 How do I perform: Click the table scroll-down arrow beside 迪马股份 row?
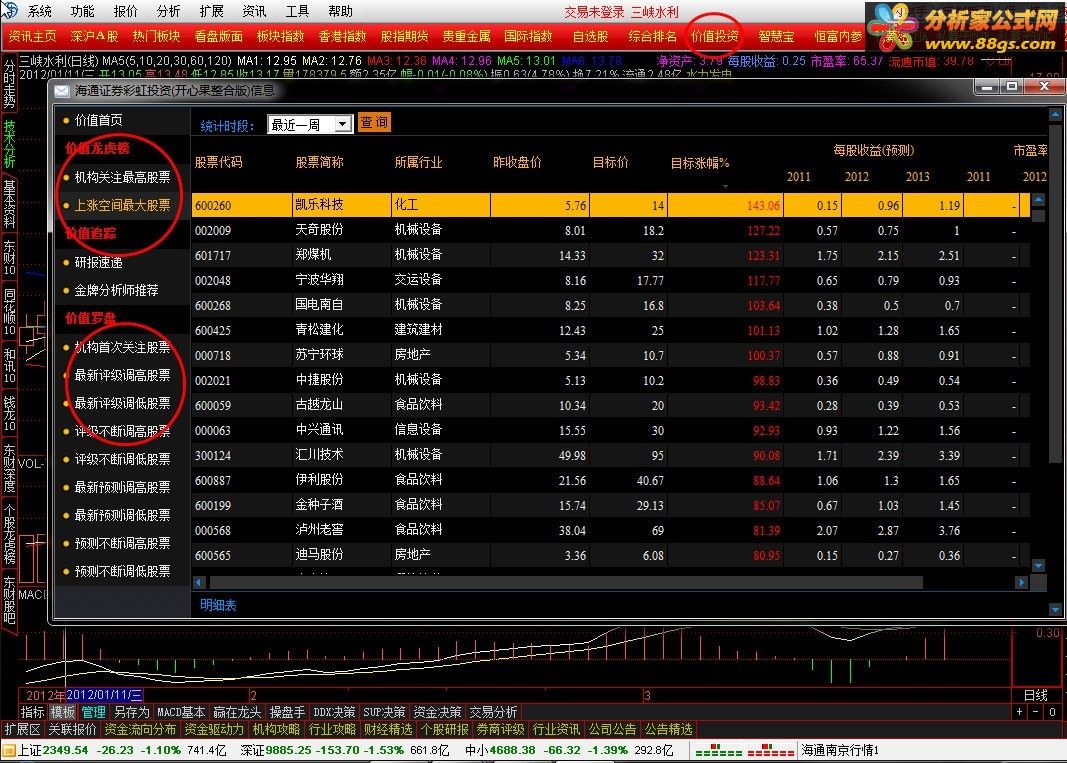point(1038,566)
